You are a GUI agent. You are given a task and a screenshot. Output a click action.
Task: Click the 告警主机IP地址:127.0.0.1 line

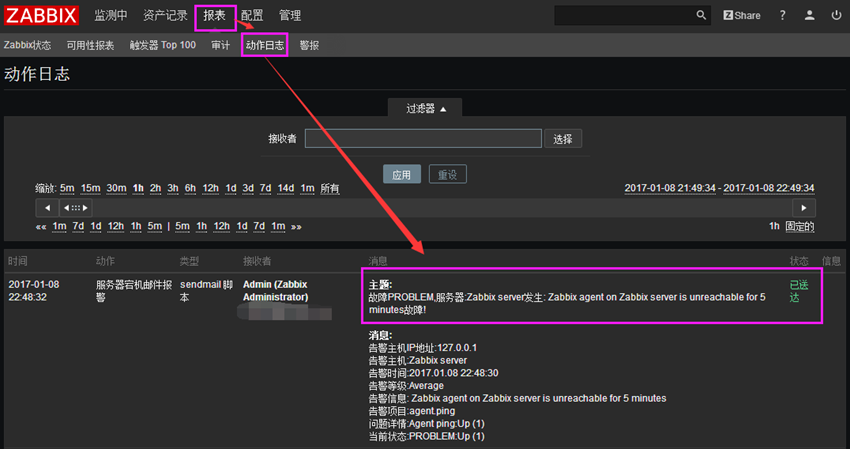(x=423, y=348)
